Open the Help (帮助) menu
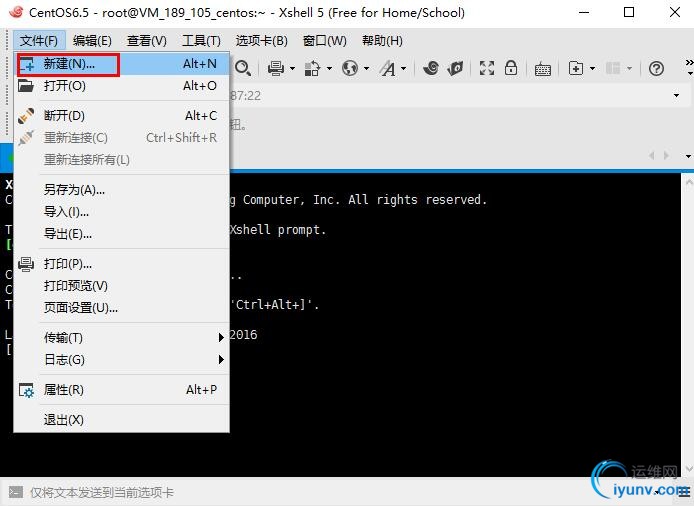This screenshot has width=694, height=506. pos(382,41)
